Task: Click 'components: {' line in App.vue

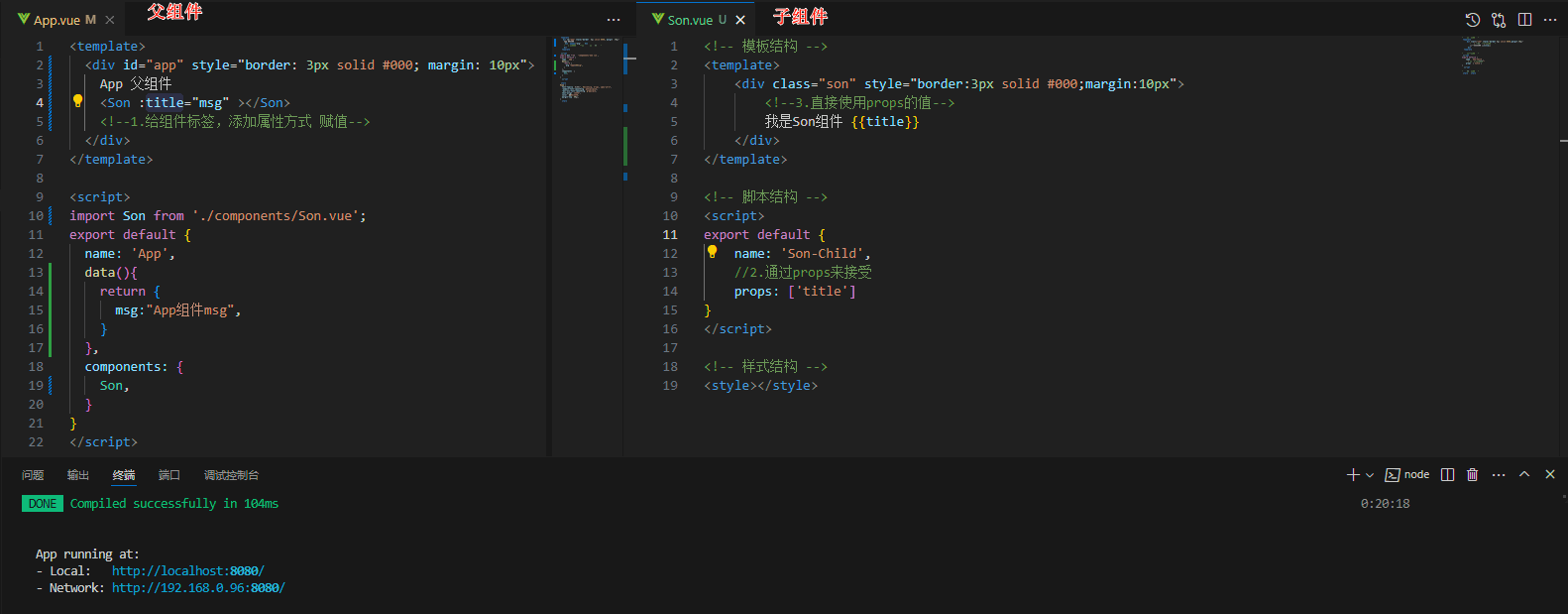Action: (x=134, y=366)
